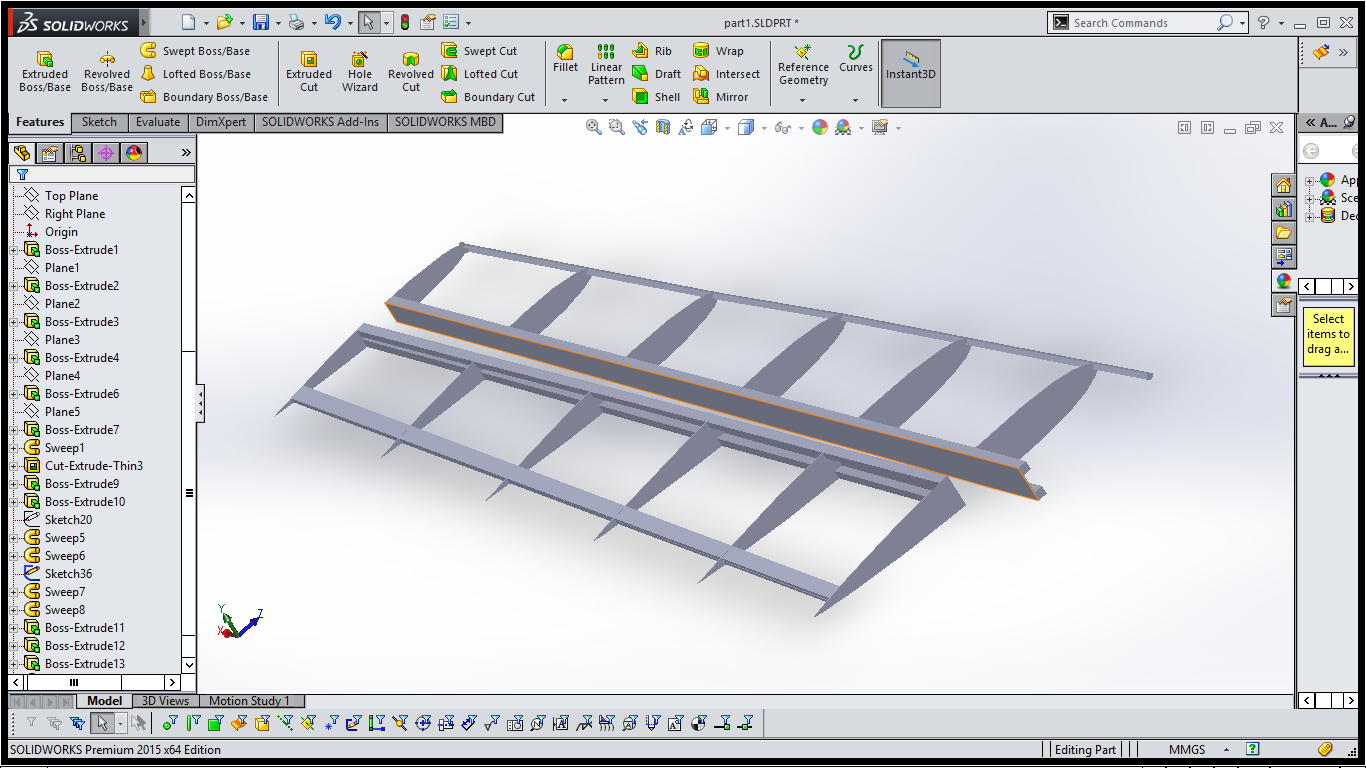Click the Mirror feature tool
The width and height of the screenshot is (1366, 768).
(x=720, y=97)
